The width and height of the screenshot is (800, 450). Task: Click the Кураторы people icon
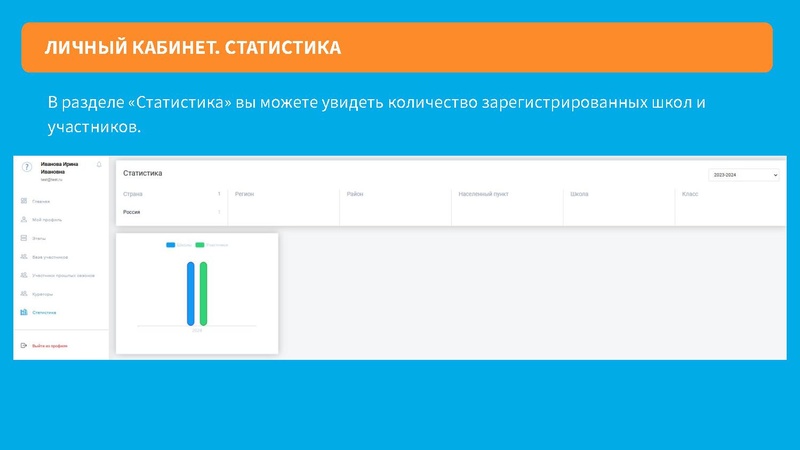[x=23, y=293]
